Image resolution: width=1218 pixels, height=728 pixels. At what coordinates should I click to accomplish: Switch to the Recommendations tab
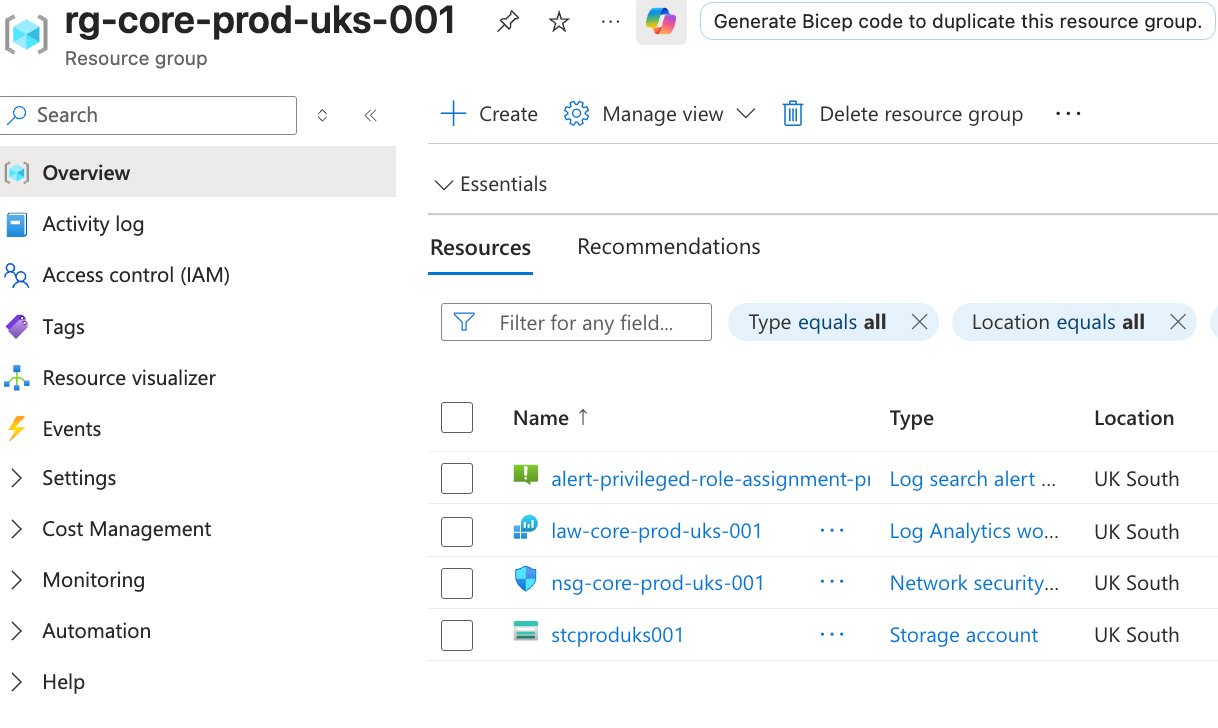[669, 247]
